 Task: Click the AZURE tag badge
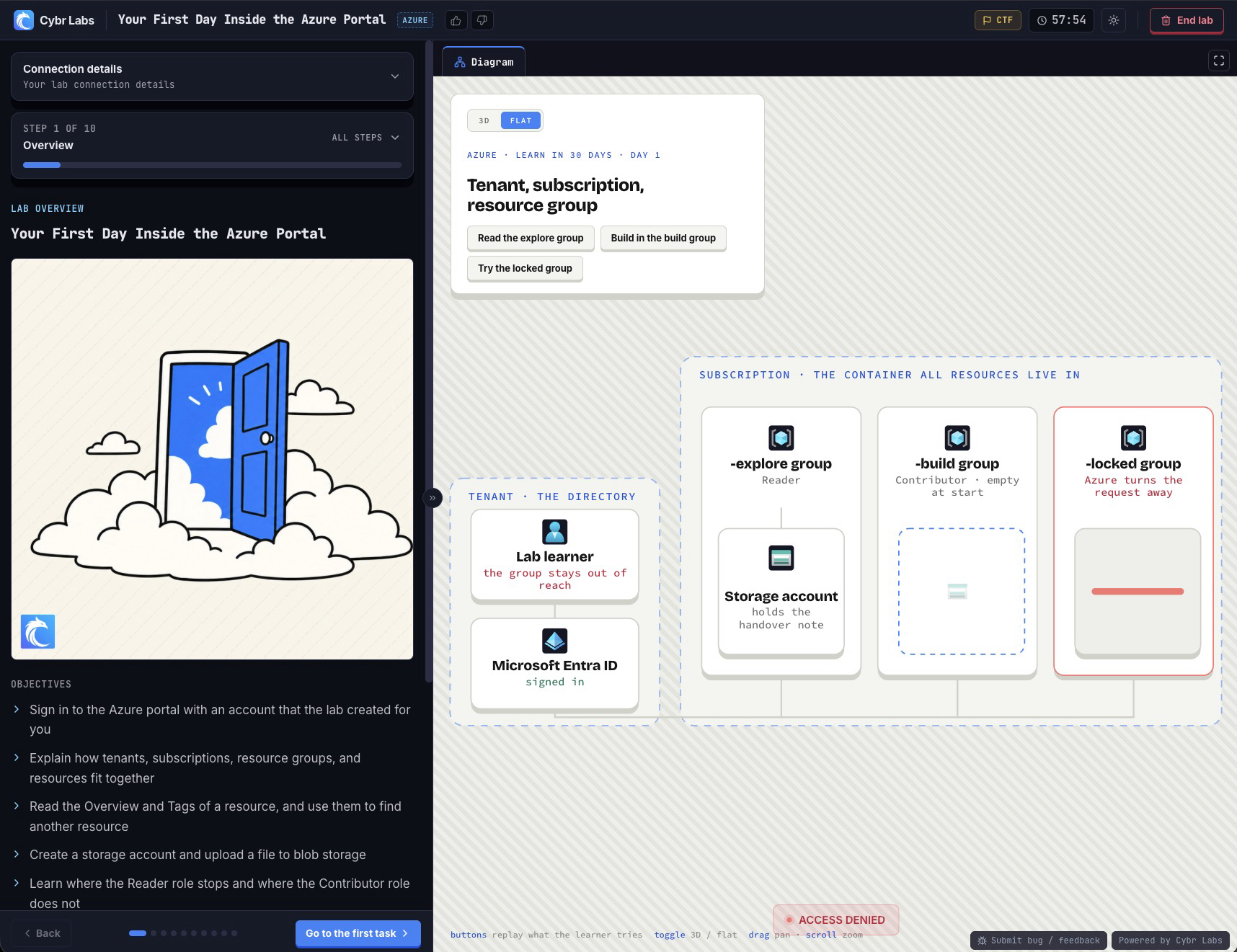(x=415, y=20)
